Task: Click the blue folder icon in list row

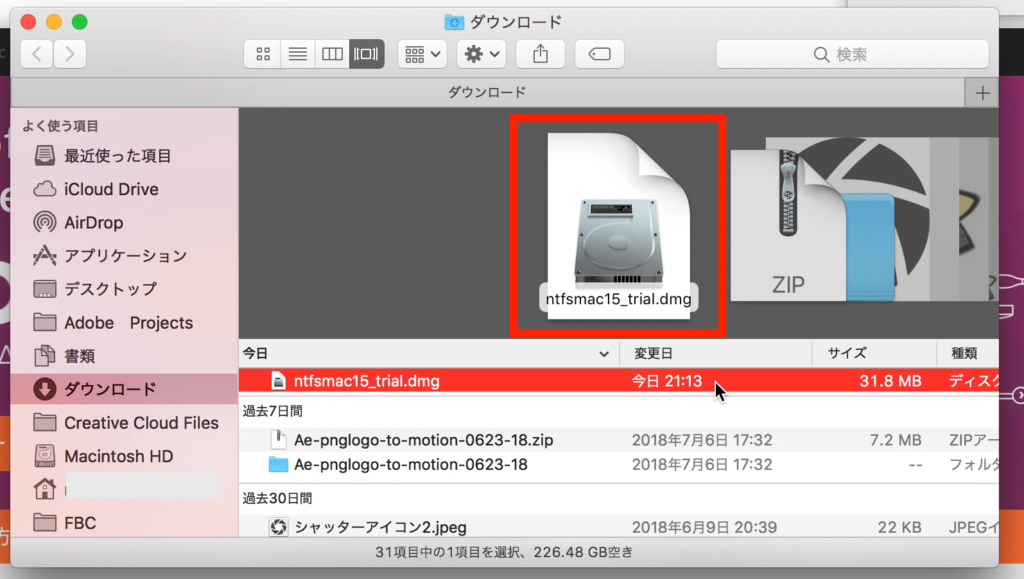Action: [x=278, y=465]
